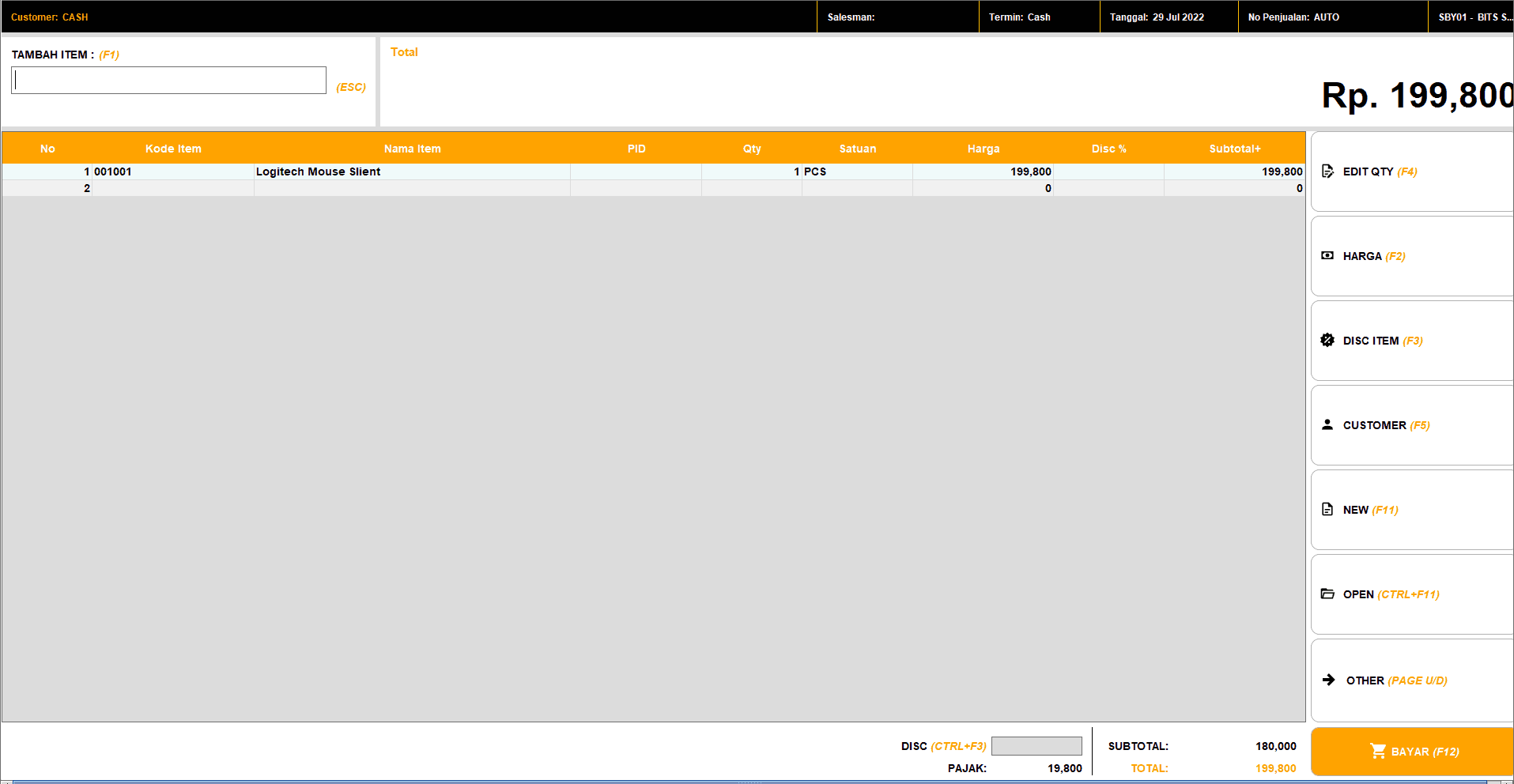Image resolution: width=1514 pixels, height=784 pixels.
Task: Click the large Rp. 199,800 total
Action: tap(1418, 96)
